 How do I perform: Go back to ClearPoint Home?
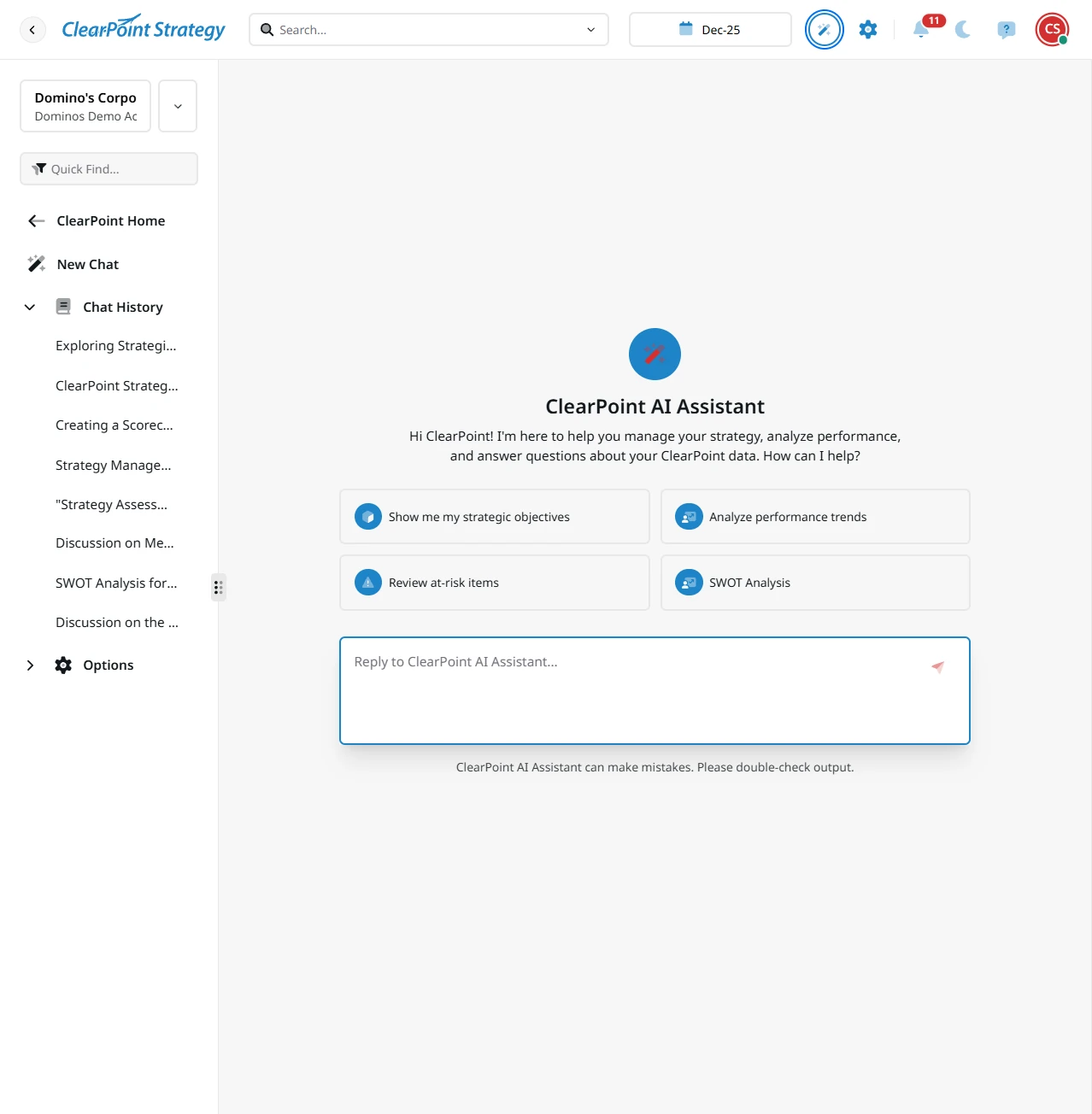click(x=110, y=221)
